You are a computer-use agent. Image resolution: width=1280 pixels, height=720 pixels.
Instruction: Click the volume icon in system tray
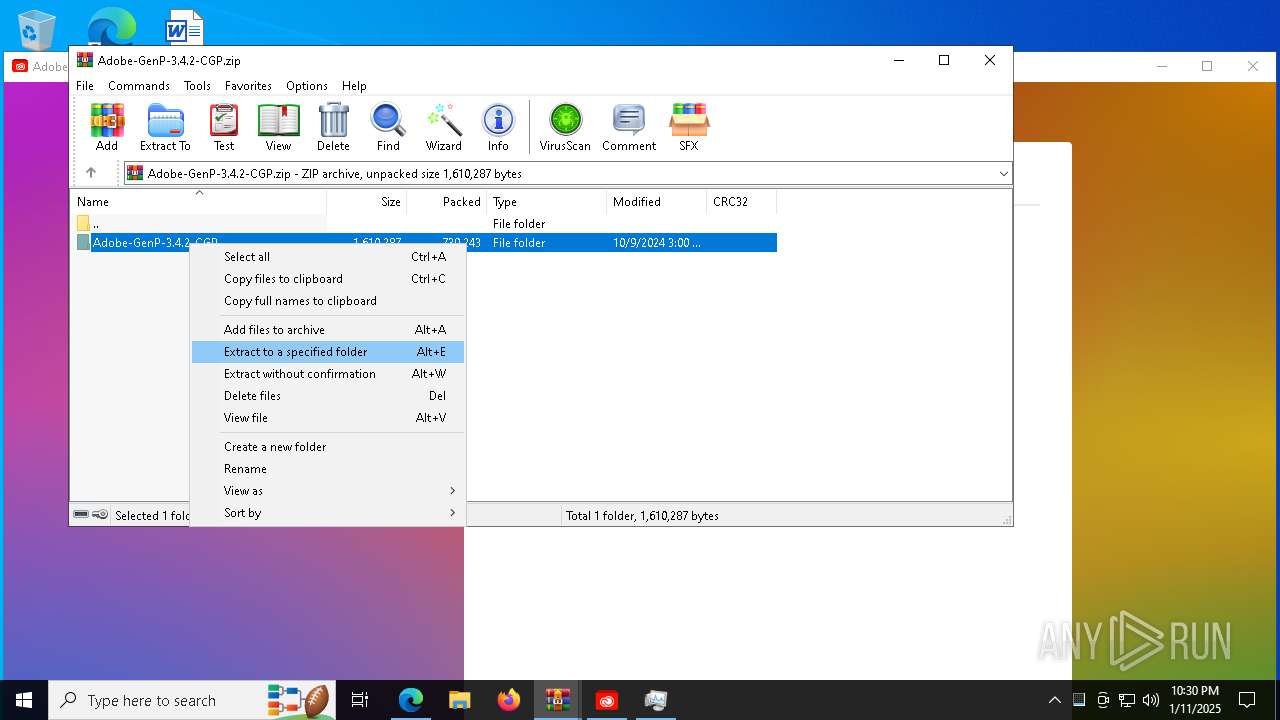1150,700
